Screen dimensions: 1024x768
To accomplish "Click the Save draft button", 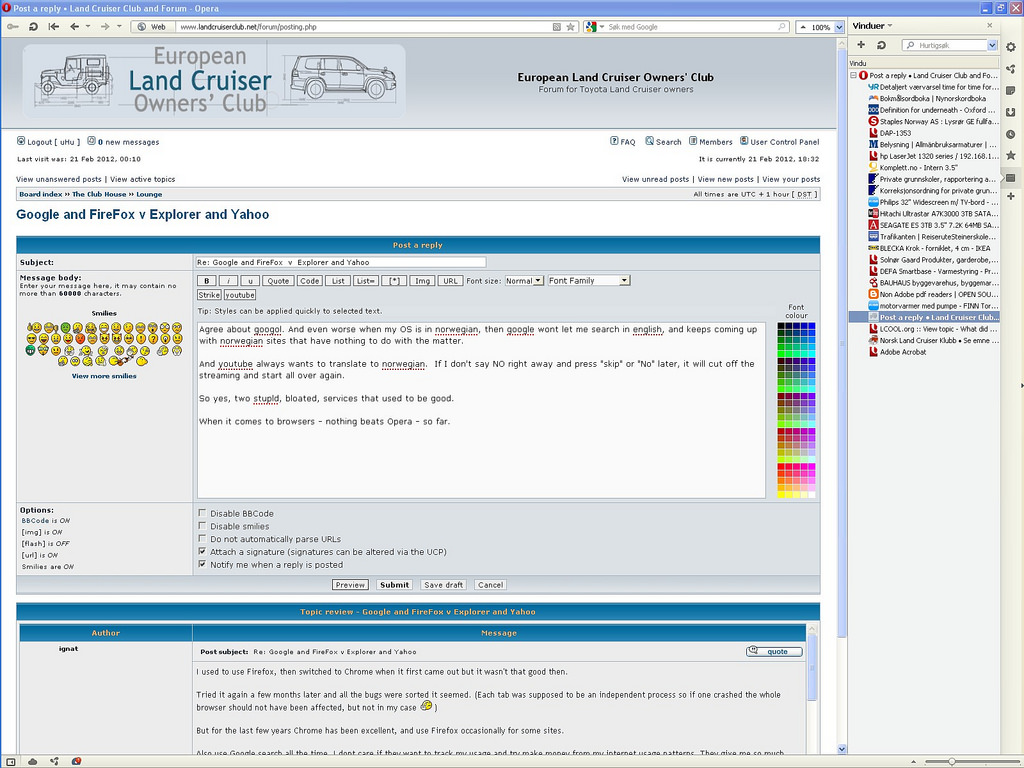I will coord(443,585).
